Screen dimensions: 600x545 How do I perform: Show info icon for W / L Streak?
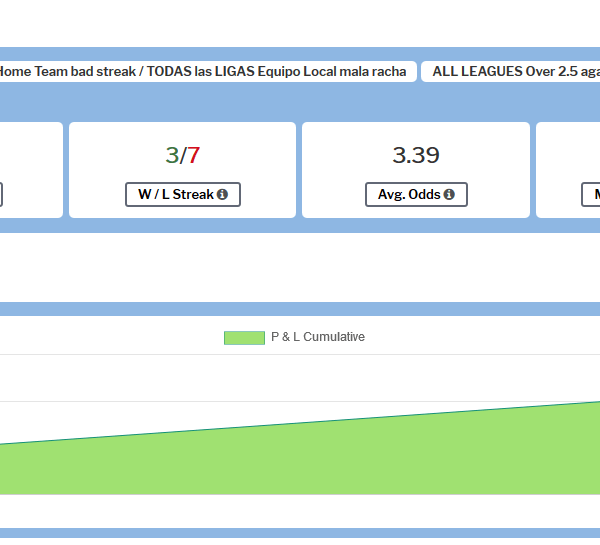(x=222, y=194)
